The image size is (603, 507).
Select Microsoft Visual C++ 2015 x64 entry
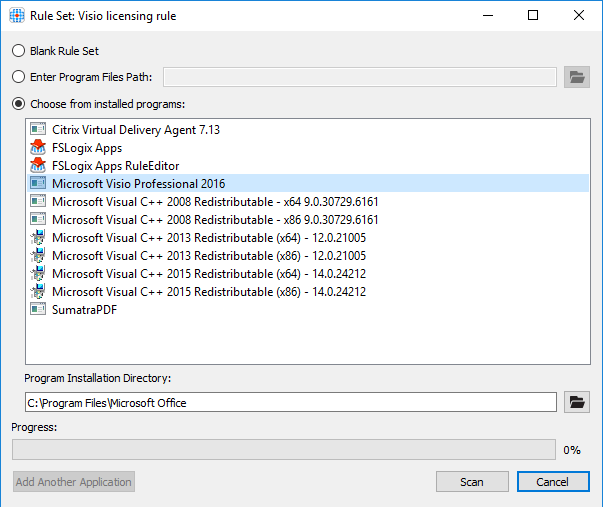(208, 274)
